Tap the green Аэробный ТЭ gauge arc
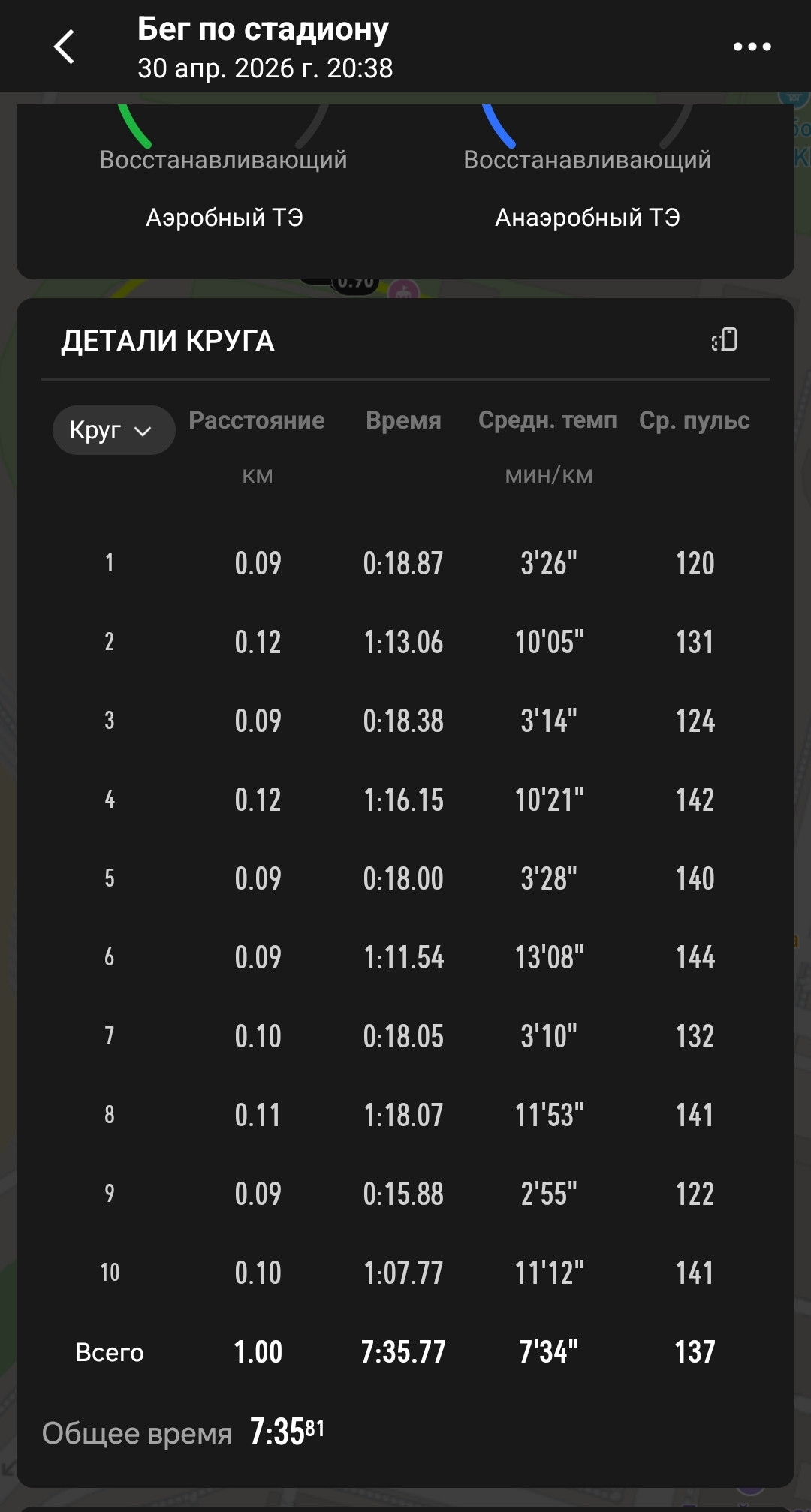The image size is (811, 1512). [x=134, y=125]
